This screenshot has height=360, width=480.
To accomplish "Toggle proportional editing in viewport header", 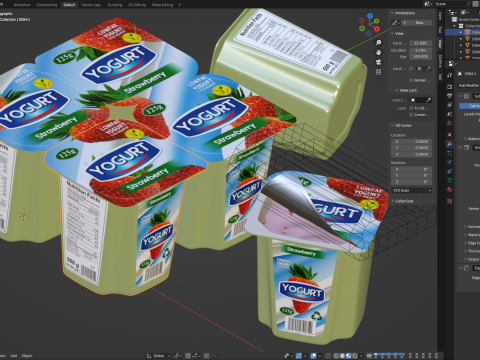I will pos(207,356).
